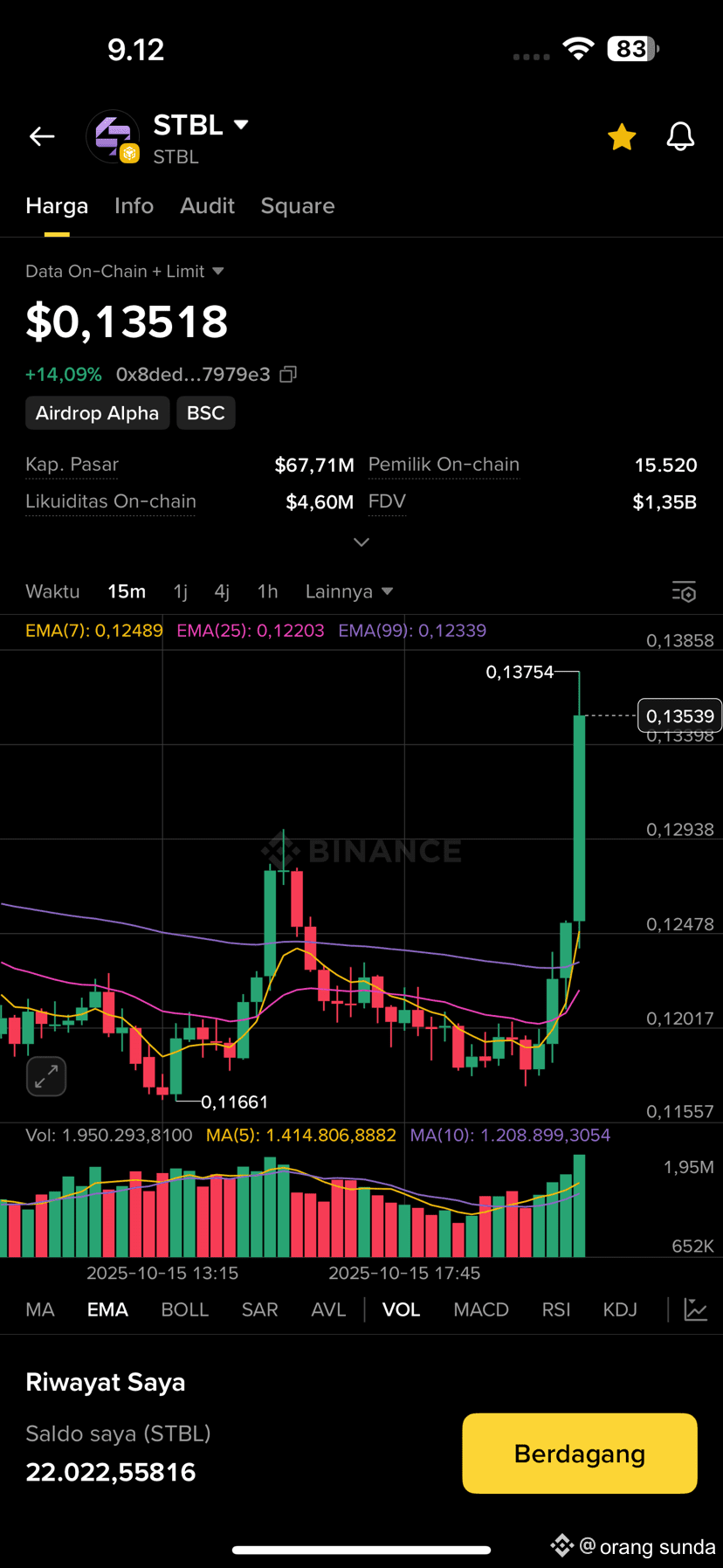Tap contract address 0x8ded...7979e3
Viewport: 723px width, 1568px height.
(x=193, y=375)
